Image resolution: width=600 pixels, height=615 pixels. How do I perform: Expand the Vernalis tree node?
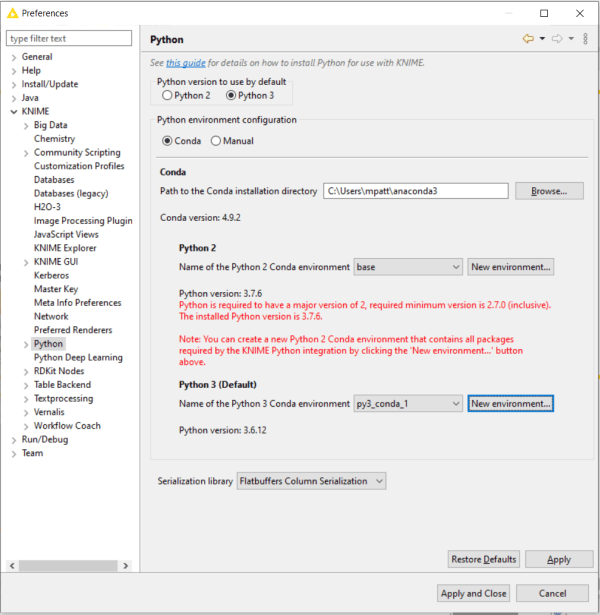click(26, 413)
